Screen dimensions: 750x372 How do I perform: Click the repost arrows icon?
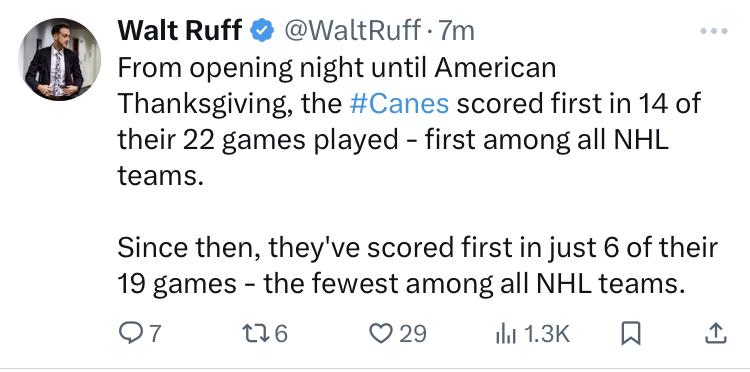254,334
